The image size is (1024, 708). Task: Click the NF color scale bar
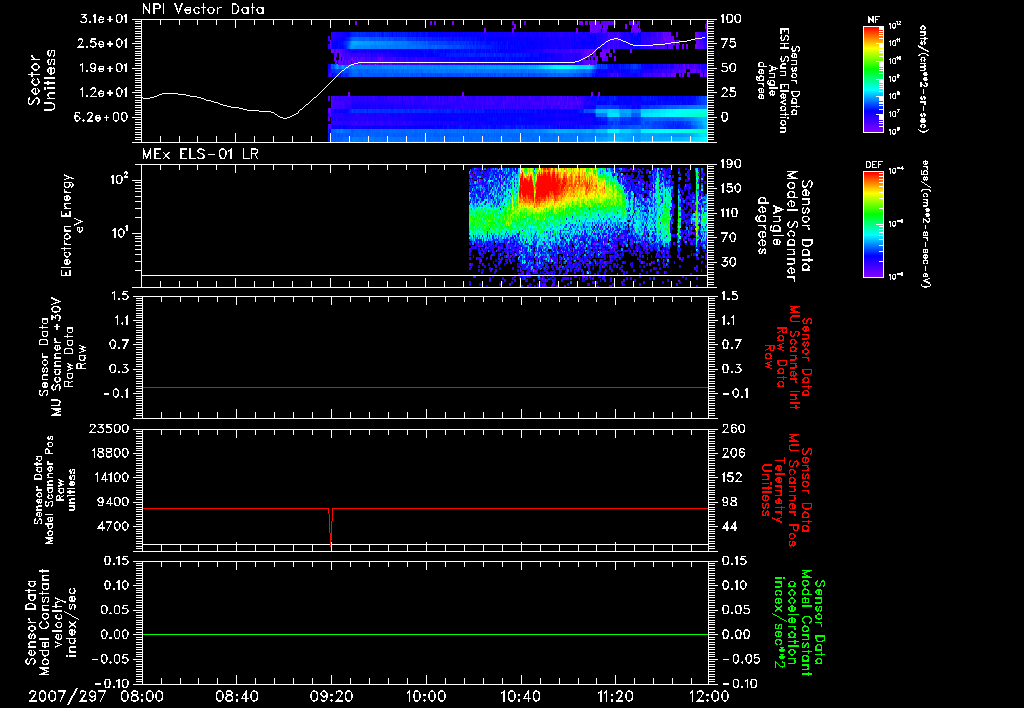pyautogui.click(x=873, y=79)
